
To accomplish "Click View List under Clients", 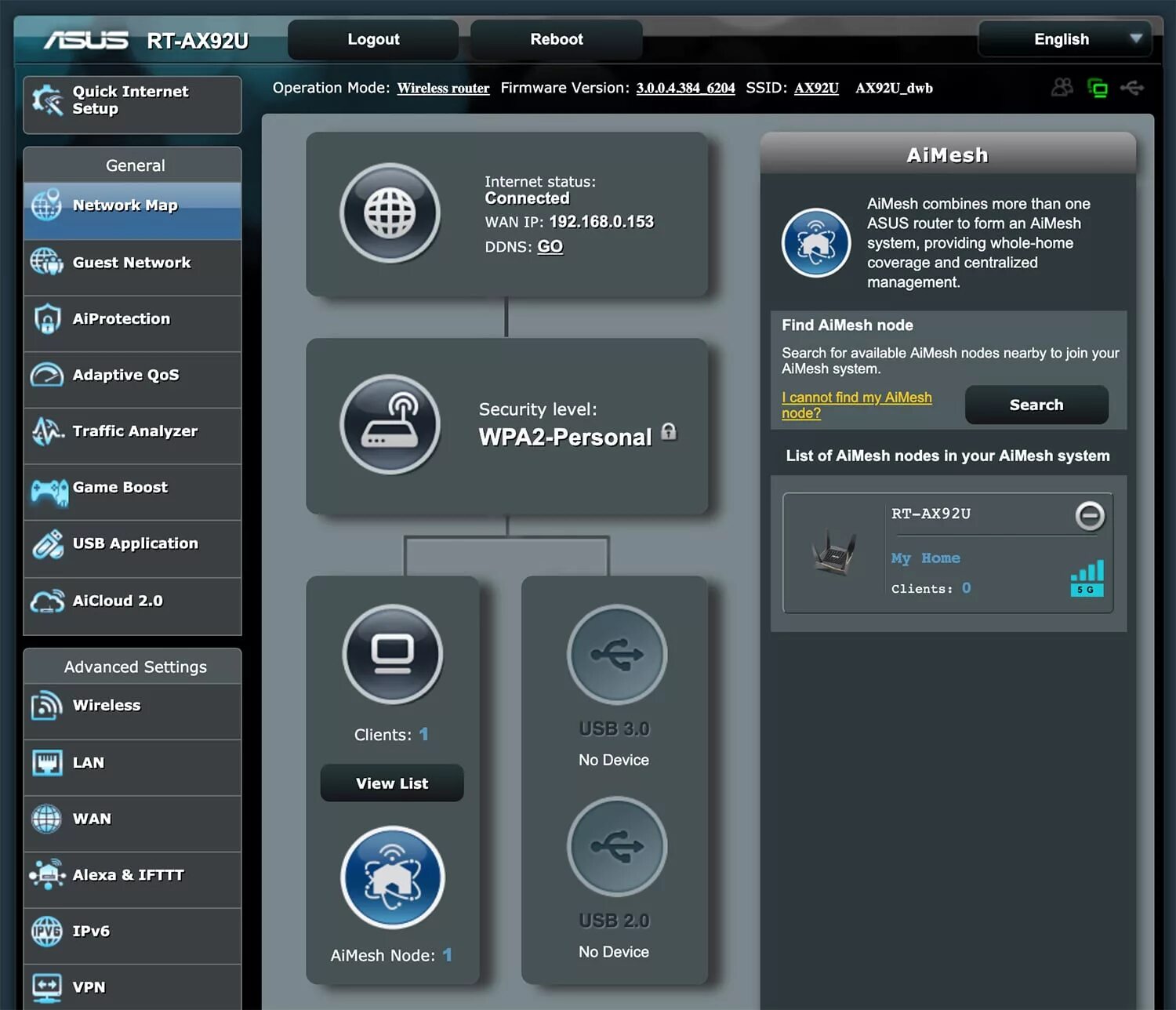I will tap(392, 783).
